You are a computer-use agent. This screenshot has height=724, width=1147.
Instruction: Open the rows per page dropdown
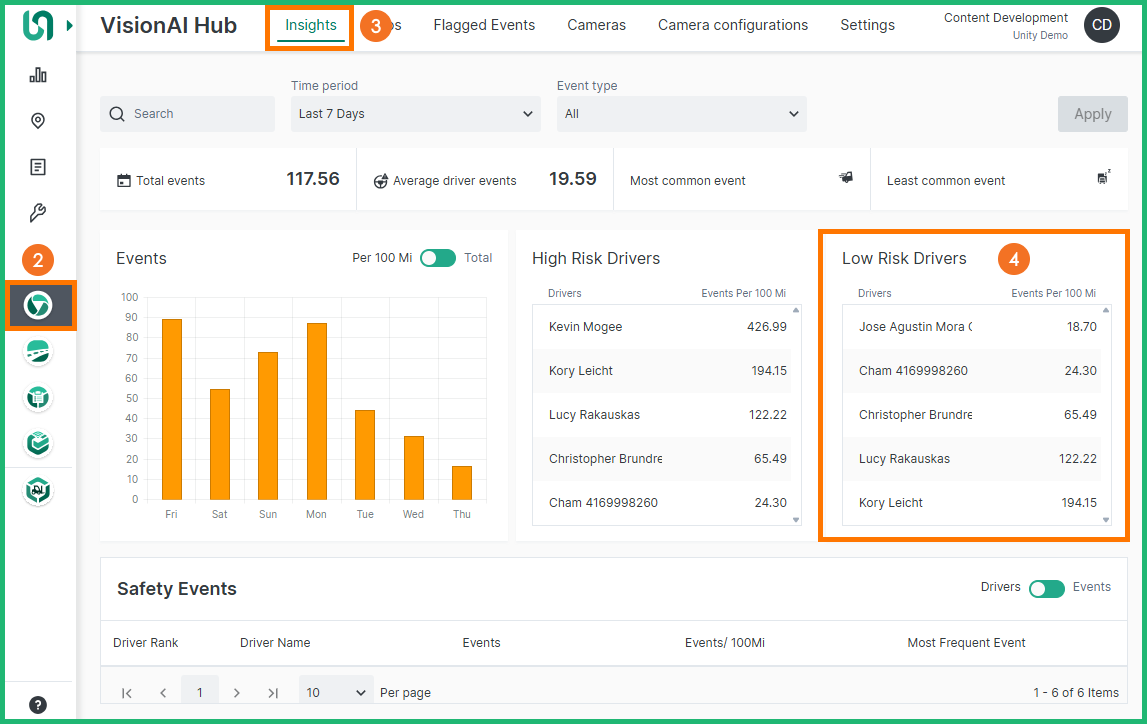[x=336, y=692]
